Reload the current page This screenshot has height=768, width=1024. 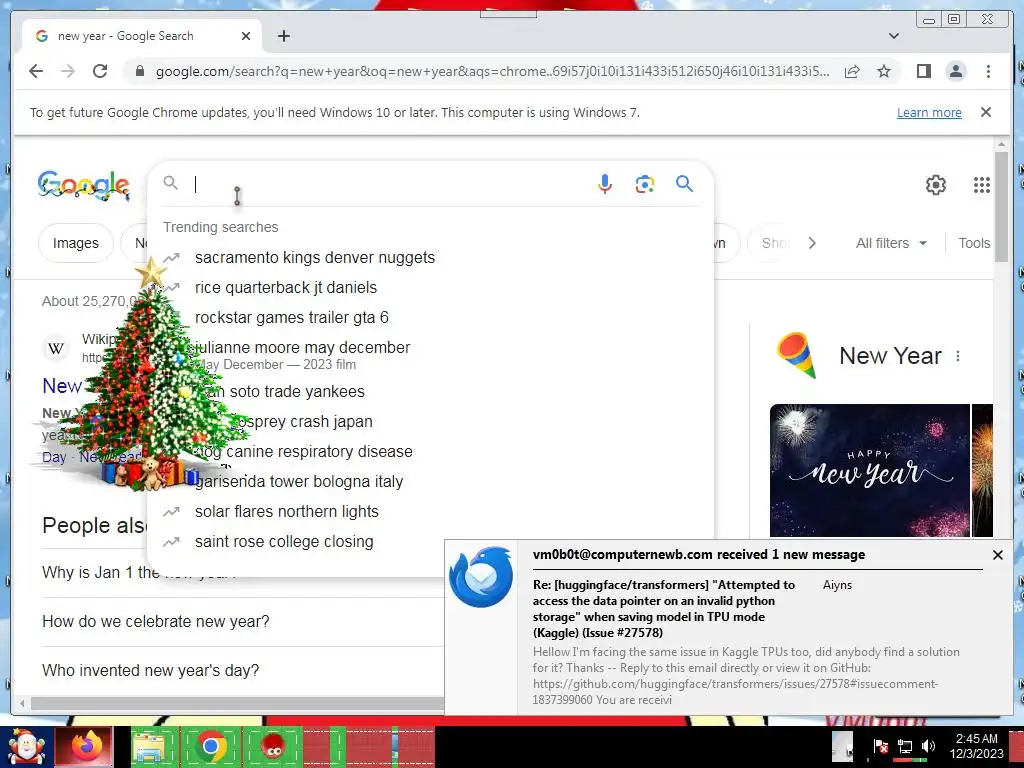click(100, 71)
